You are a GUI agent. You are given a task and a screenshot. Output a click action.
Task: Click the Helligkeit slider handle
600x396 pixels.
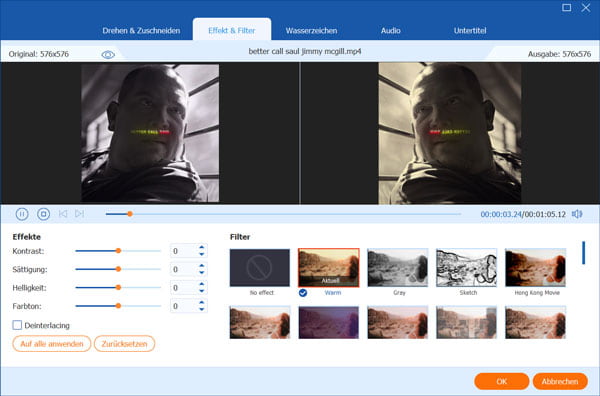[118, 287]
